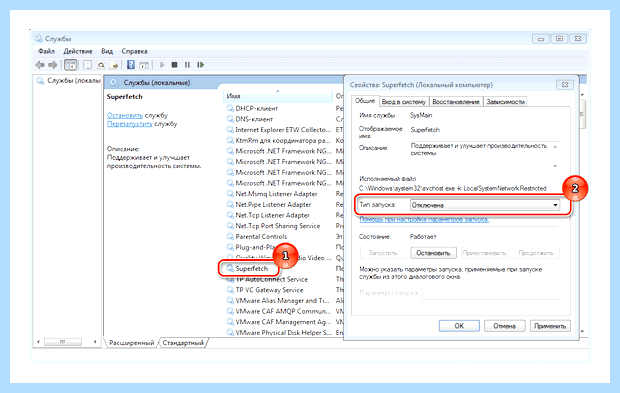Image resolution: width=620 pixels, height=393 pixels.
Task: Click the Приостановить button
Action: 484,253
